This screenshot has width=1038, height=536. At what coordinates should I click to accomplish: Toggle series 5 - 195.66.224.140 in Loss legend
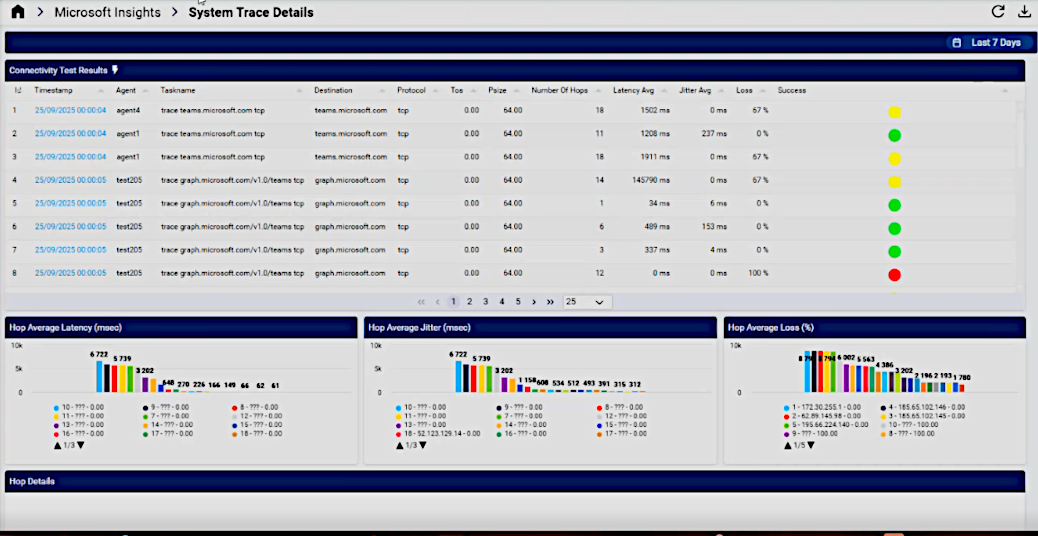pyautogui.click(x=826, y=425)
